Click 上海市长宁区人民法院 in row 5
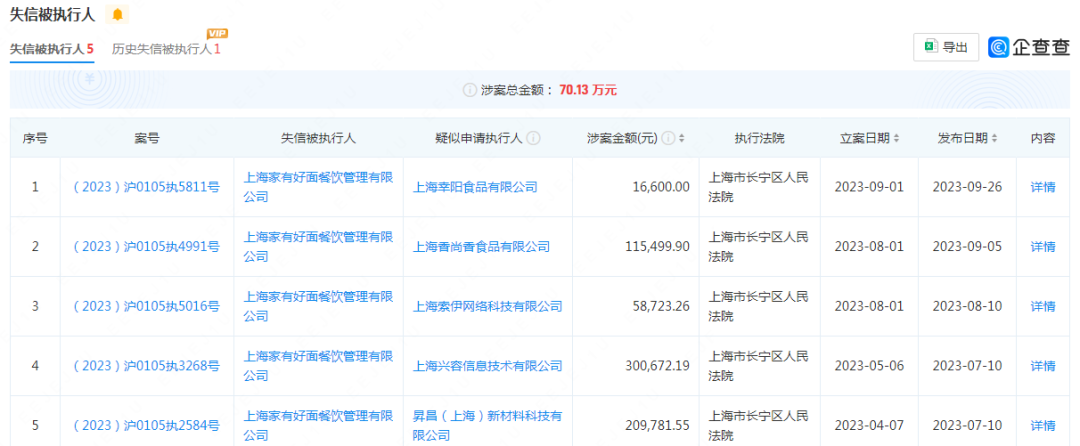The image size is (1080, 446). click(758, 426)
